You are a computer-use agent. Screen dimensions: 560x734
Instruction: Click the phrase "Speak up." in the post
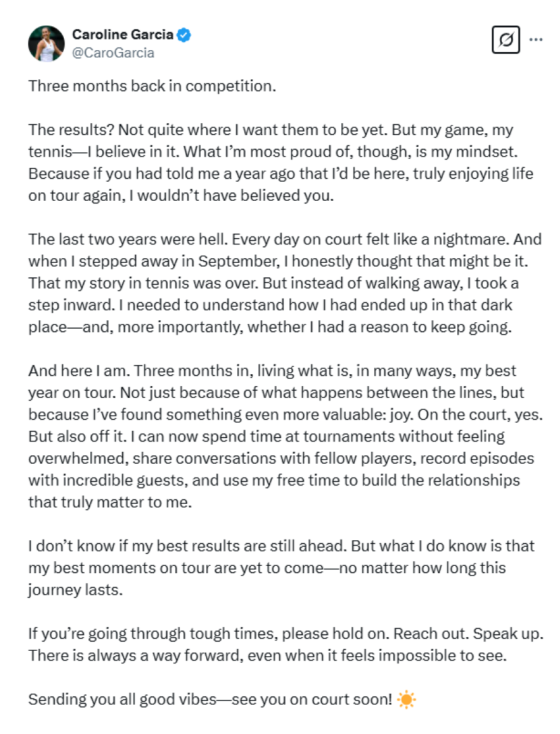(508, 634)
